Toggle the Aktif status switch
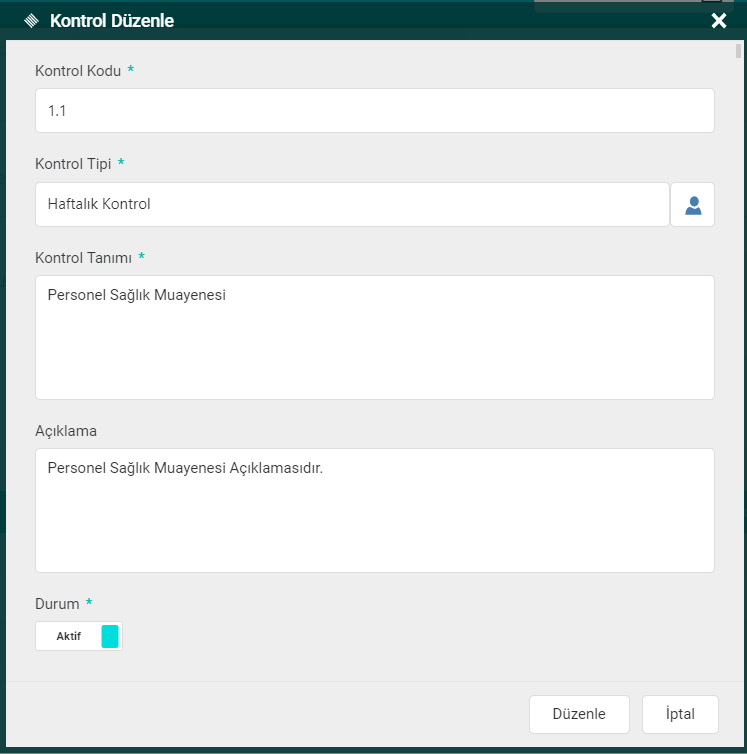 pyautogui.click(x=79, y=636)
